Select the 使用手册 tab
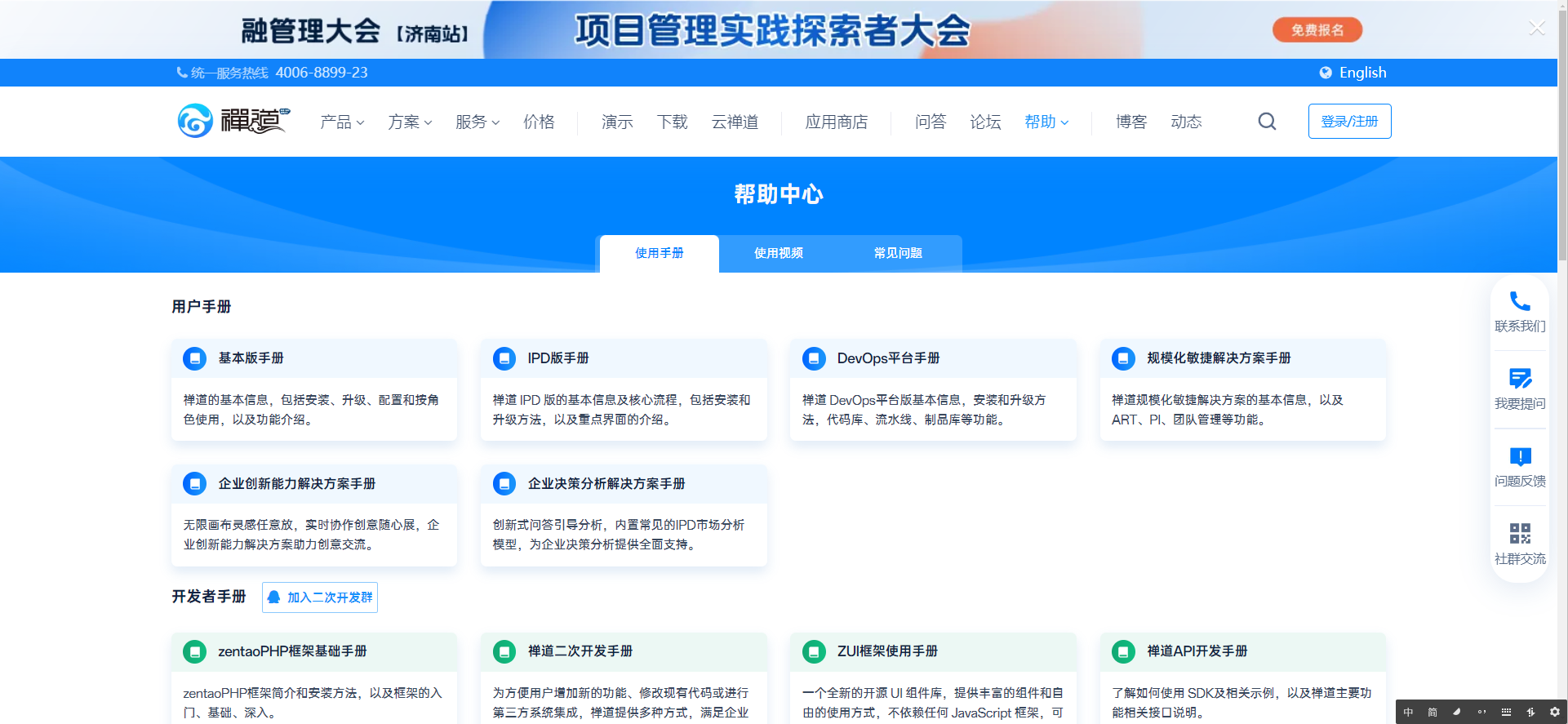The image size is (1568, 724). [660, 253]
